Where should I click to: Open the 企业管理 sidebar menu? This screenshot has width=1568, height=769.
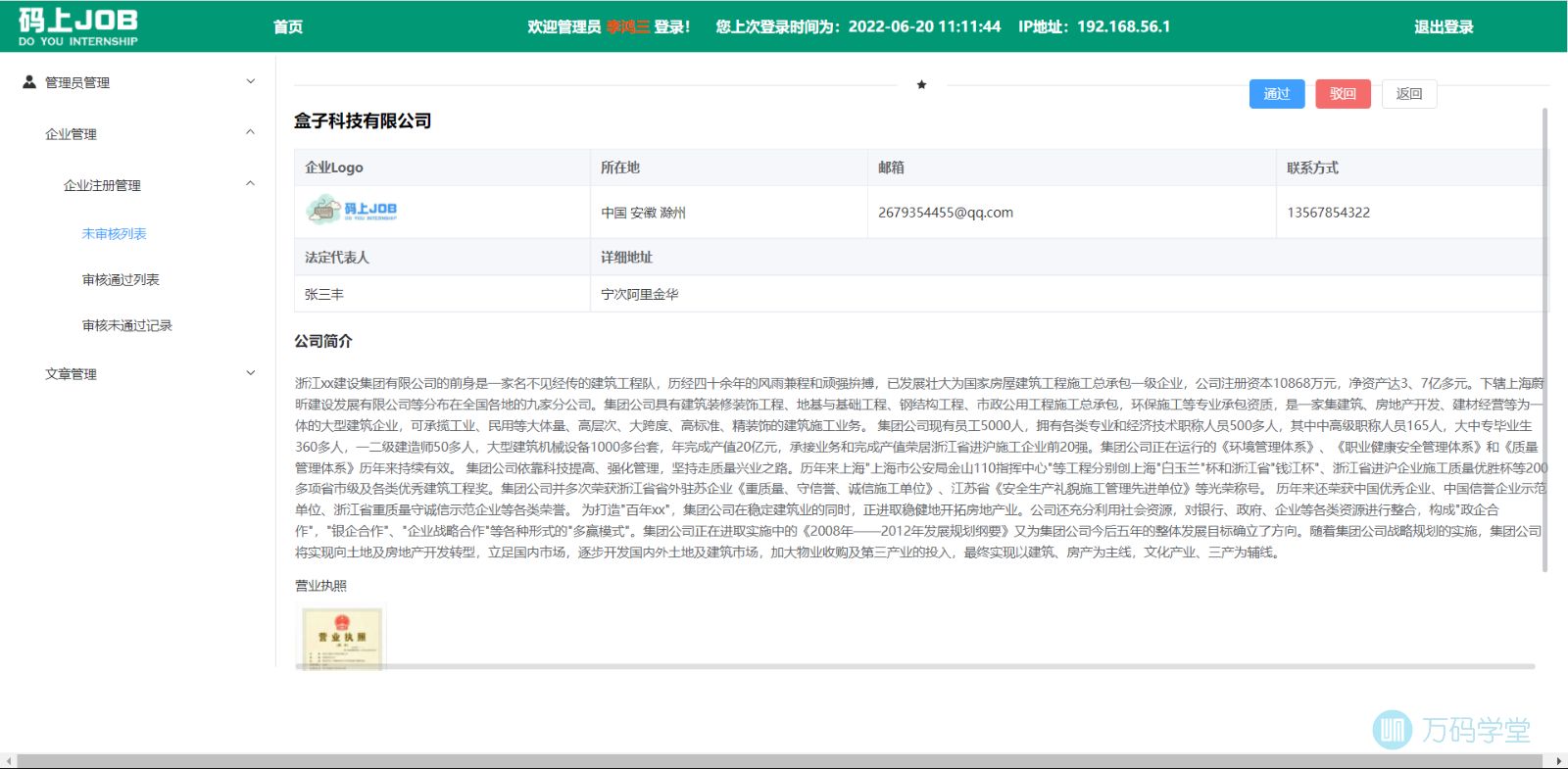[x=138, y=133]
